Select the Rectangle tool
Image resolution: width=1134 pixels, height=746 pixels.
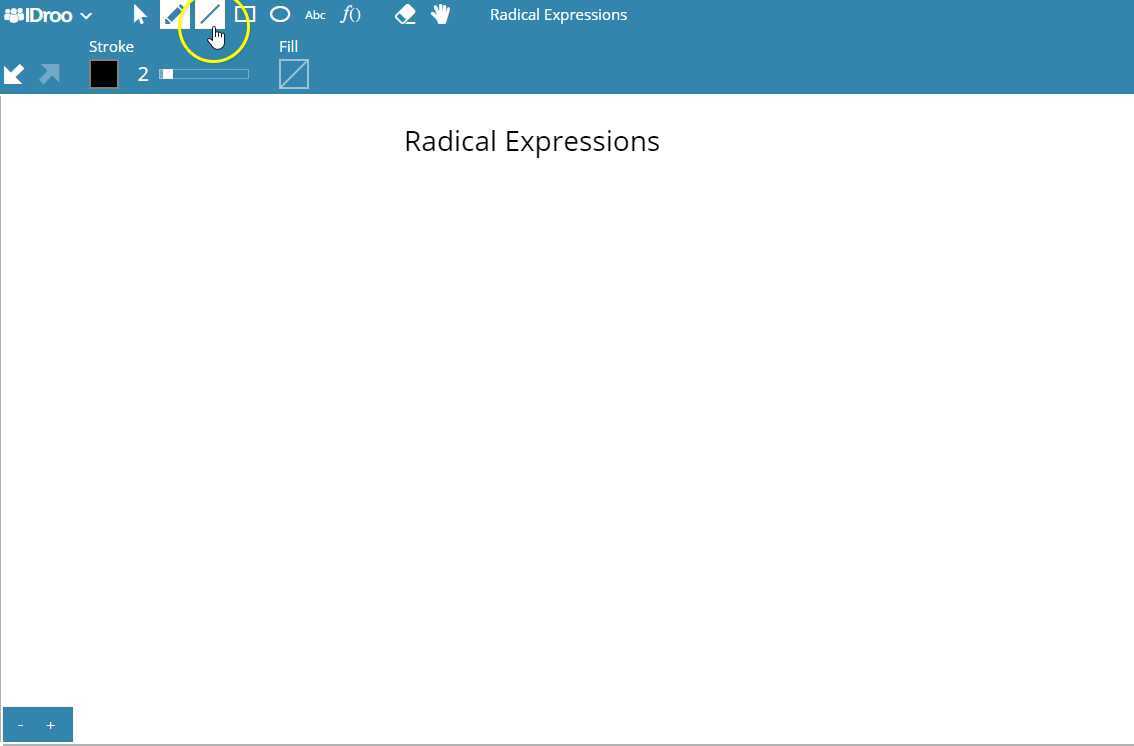coord(244,14)
